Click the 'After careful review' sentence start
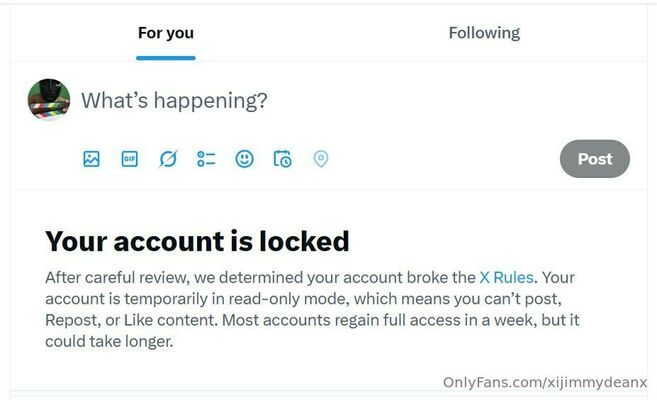Screen dimensions: 657x400 point(117,277)
